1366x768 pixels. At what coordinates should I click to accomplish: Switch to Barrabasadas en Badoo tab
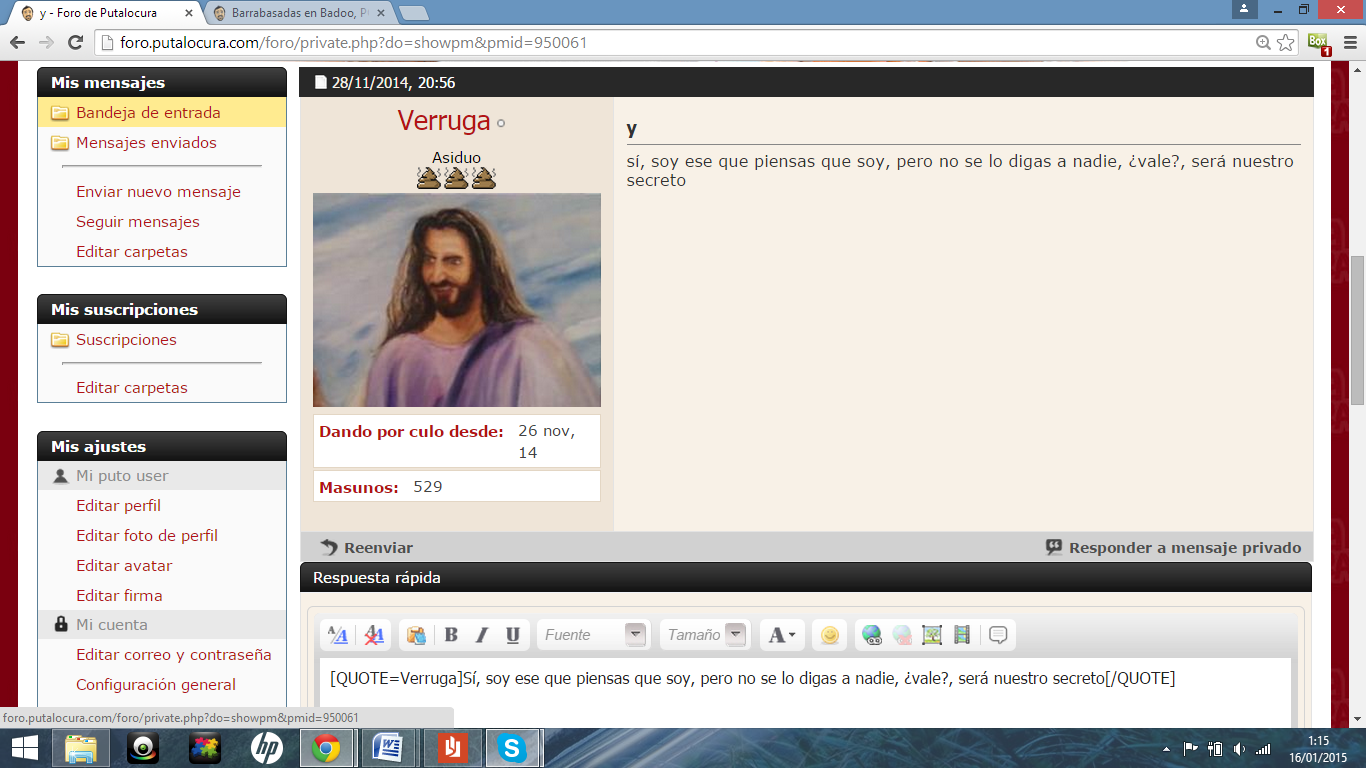[293, 13]
